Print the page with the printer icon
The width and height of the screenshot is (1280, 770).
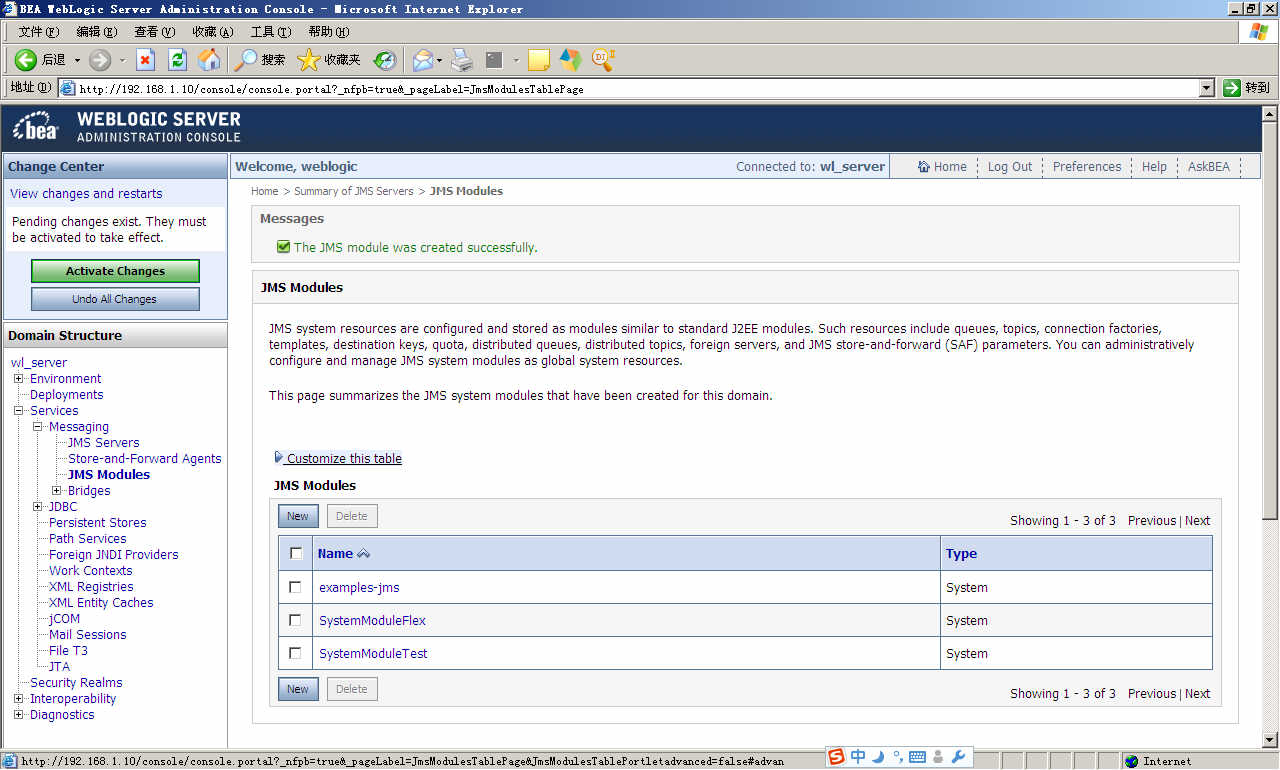coord(461,60)
